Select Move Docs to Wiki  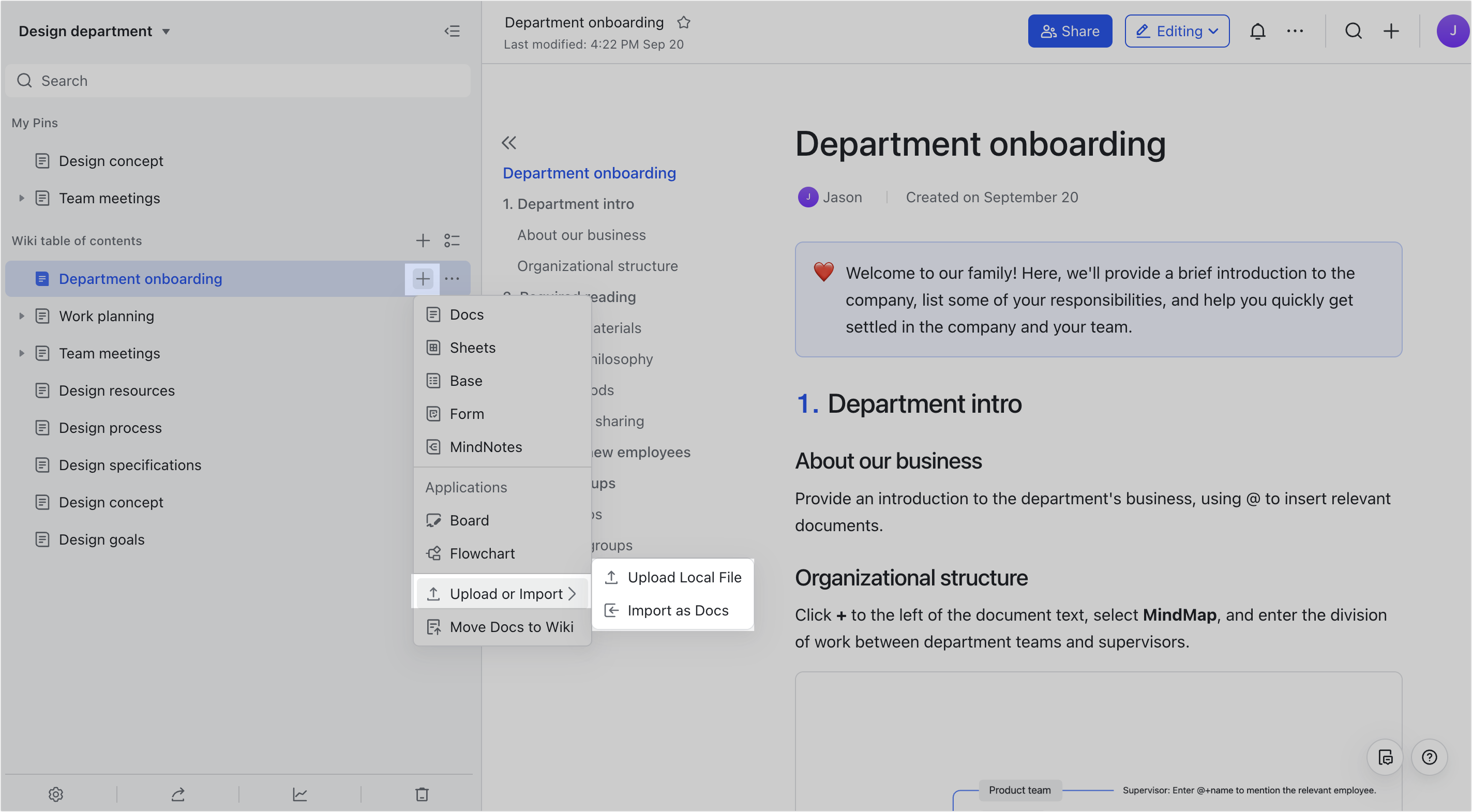(502, 627)
